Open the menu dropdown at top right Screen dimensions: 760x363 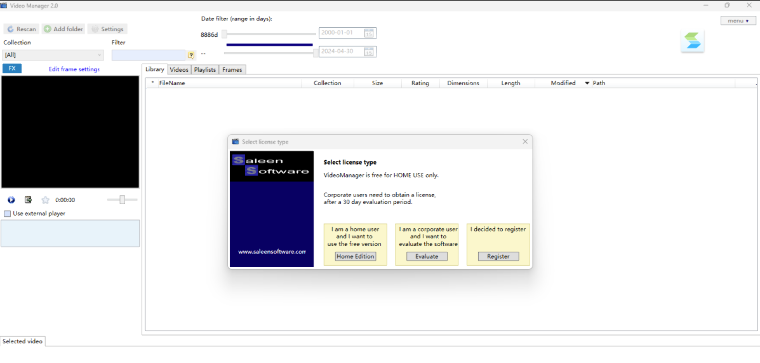[738, 21]
